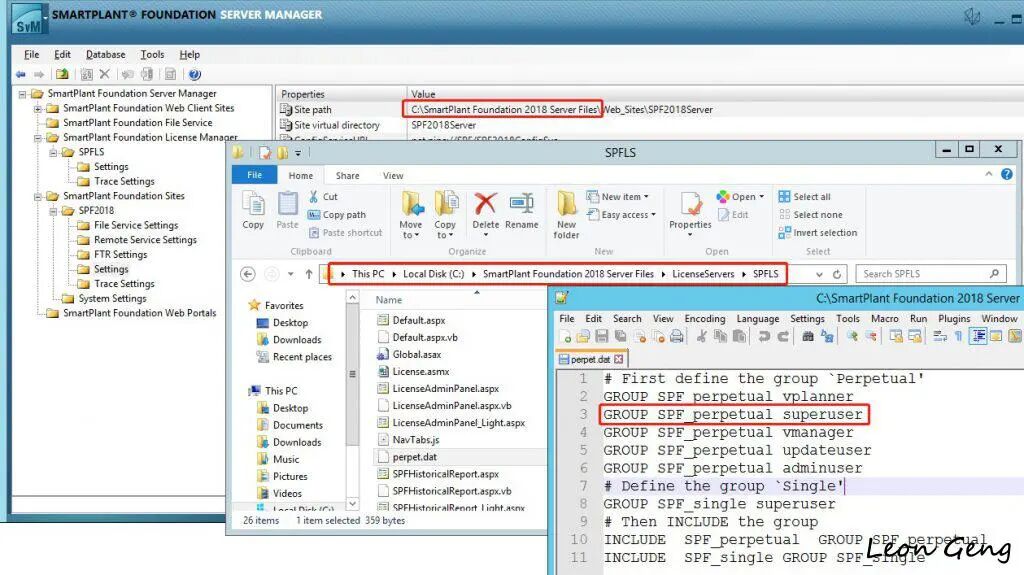
Task: Click the Back arrow in Server Manager toolbar
Action: pos(21,74)
